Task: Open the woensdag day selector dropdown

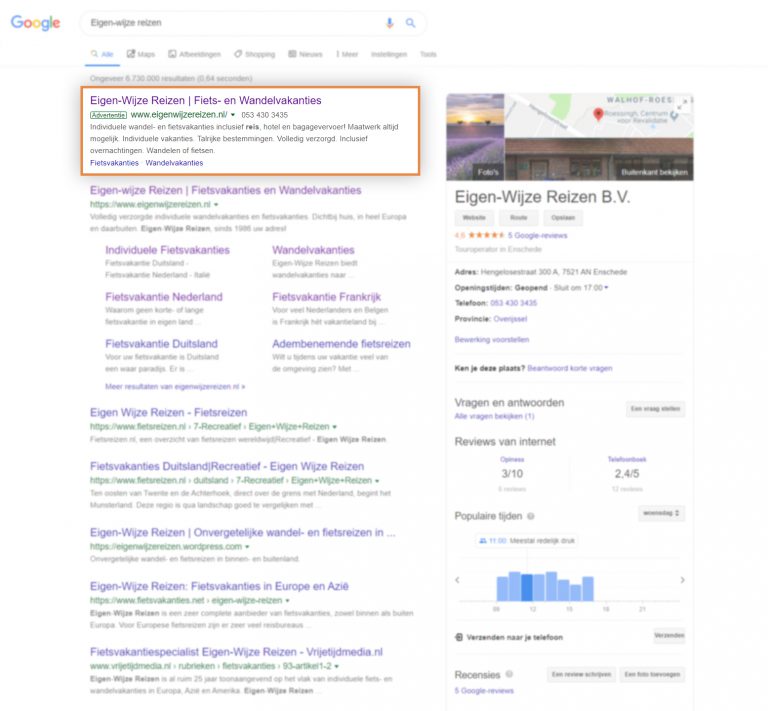Action: 661,513
